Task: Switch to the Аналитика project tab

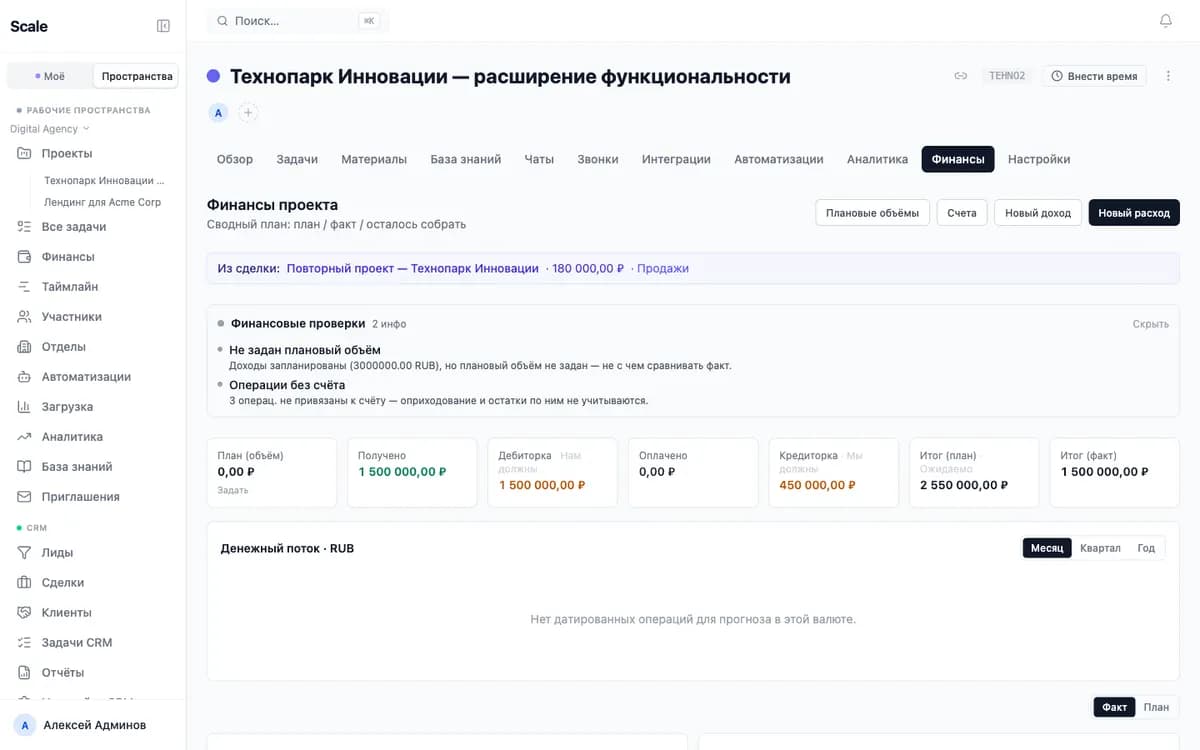Action: pos(877,159)
